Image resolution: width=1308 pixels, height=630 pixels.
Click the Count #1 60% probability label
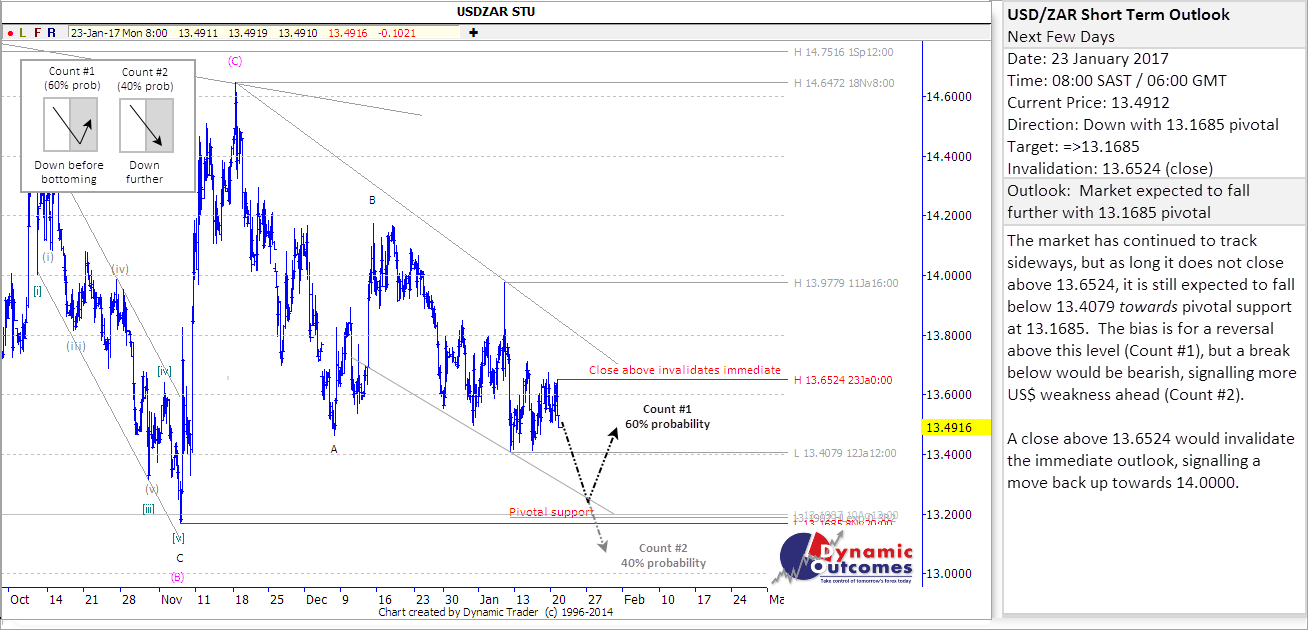click(667, 417)
